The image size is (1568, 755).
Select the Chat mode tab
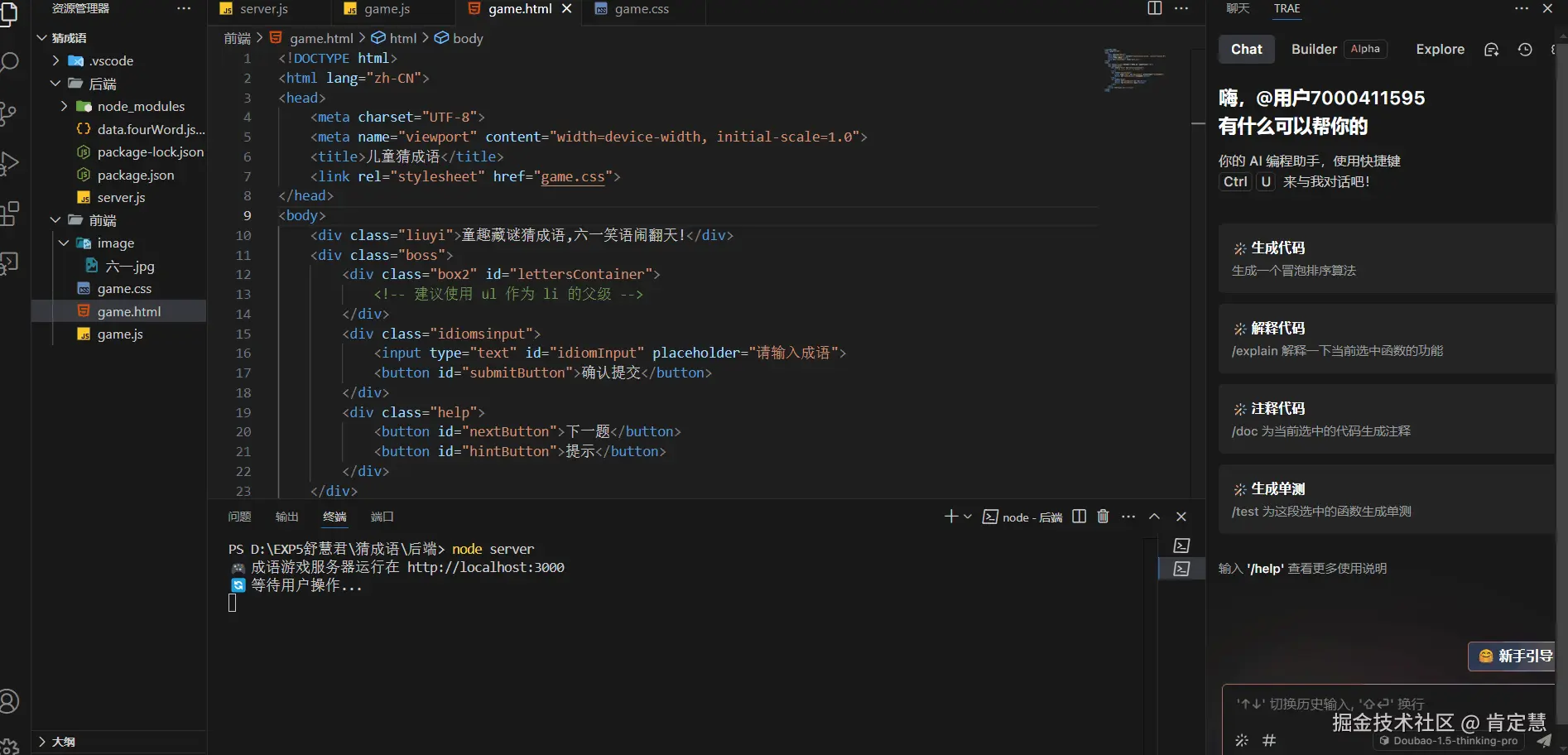tap(1247, 50)
